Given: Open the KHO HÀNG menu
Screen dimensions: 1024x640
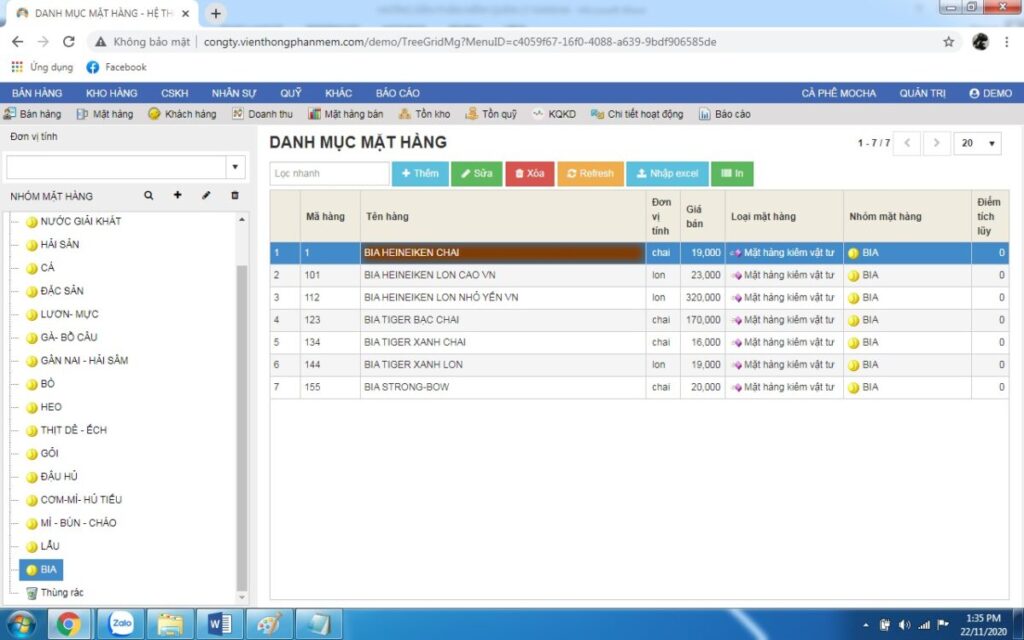Looking at the screenshot, I should tap(112, 93).
